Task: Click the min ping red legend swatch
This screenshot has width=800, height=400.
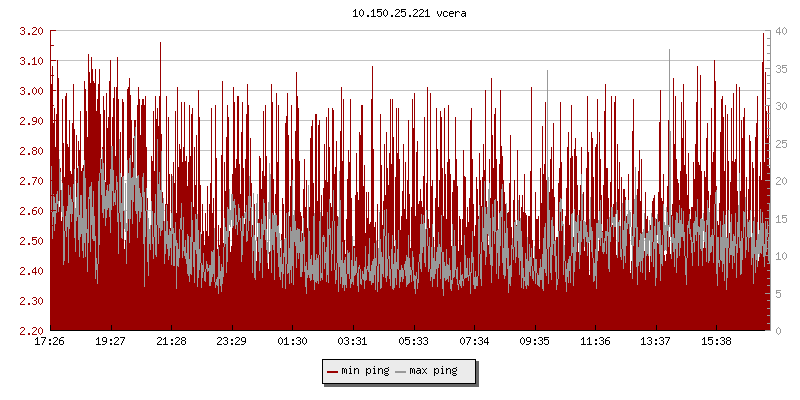Action: pyautogui.click(x=332, y=371)
